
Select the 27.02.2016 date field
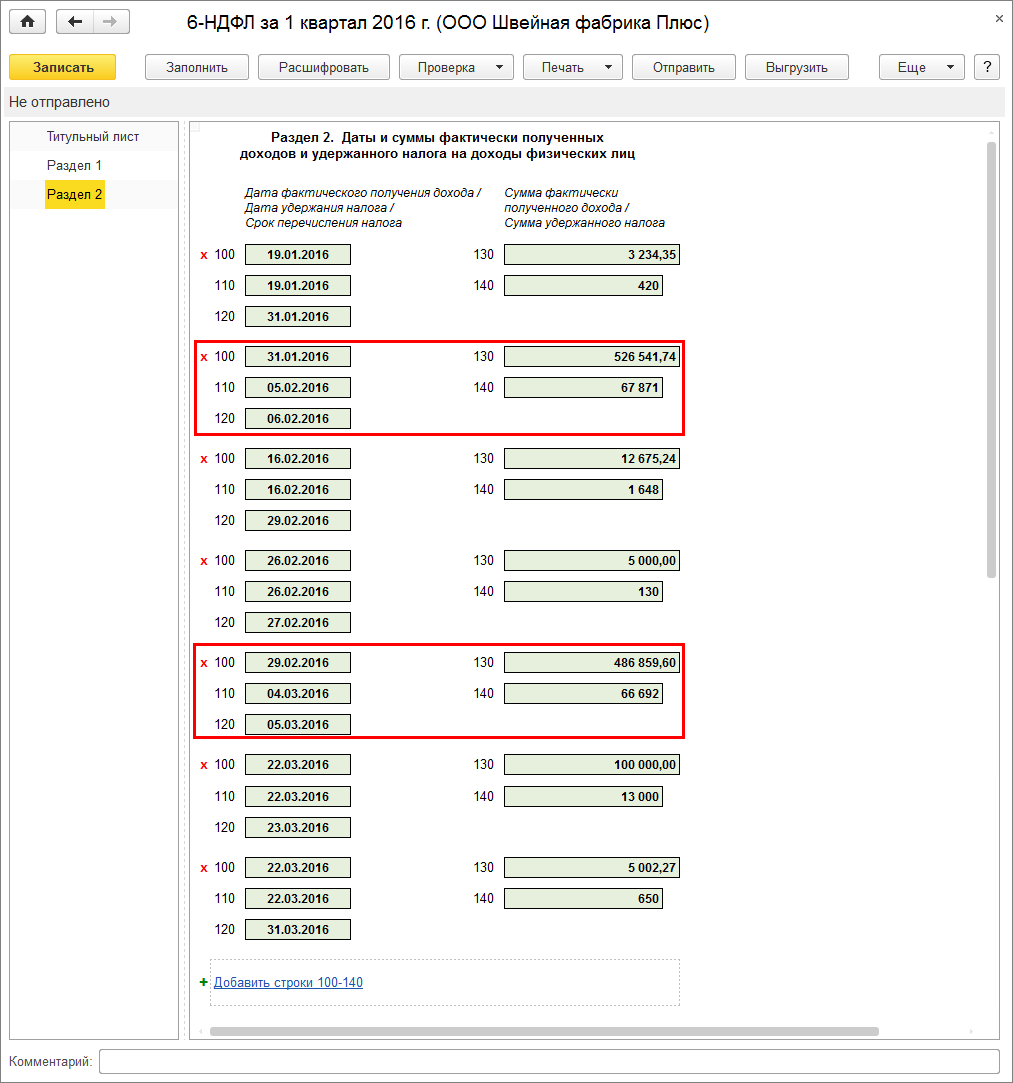click(298, 622)
